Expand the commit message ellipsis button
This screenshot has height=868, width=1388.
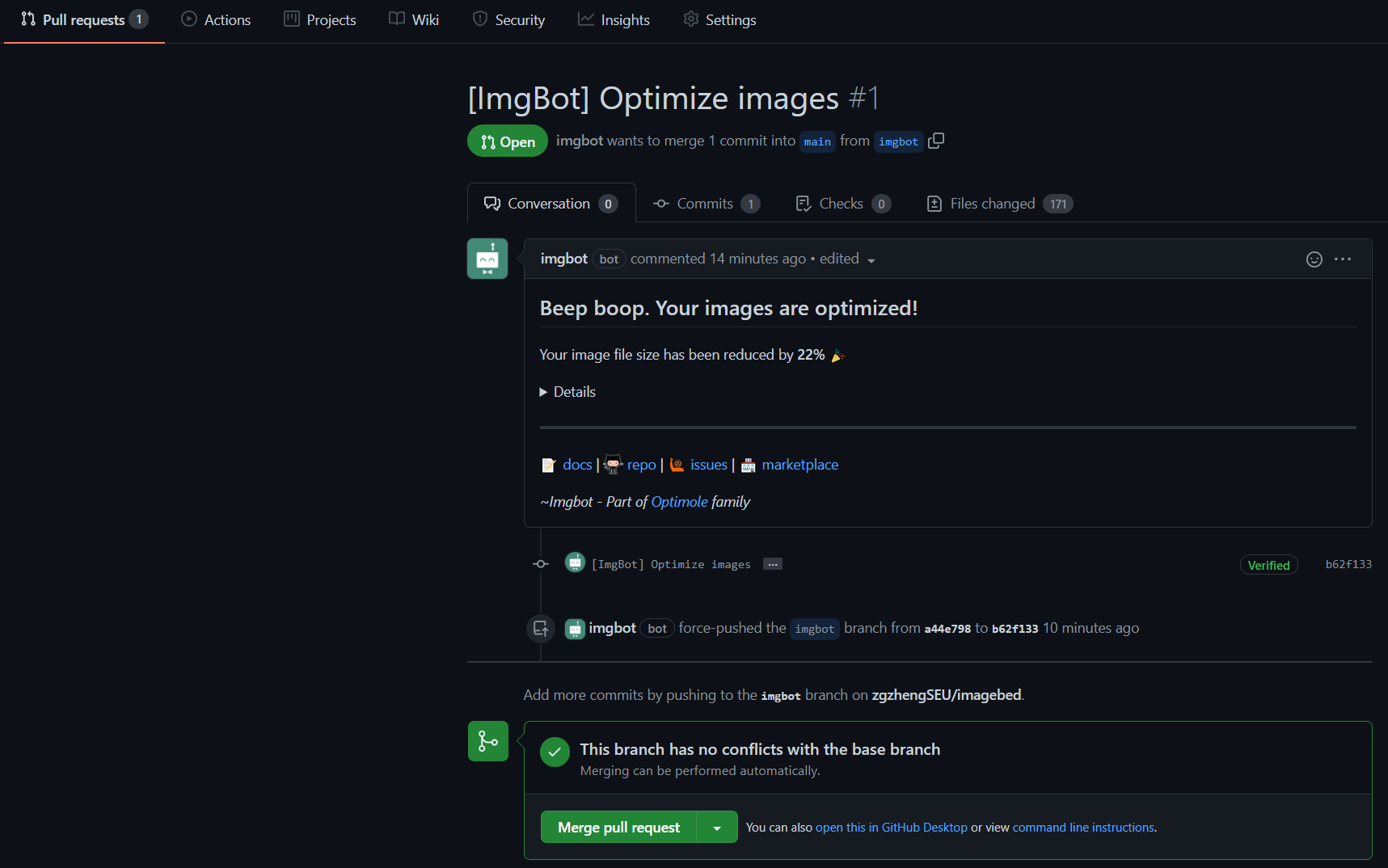(x=773, y=564)
